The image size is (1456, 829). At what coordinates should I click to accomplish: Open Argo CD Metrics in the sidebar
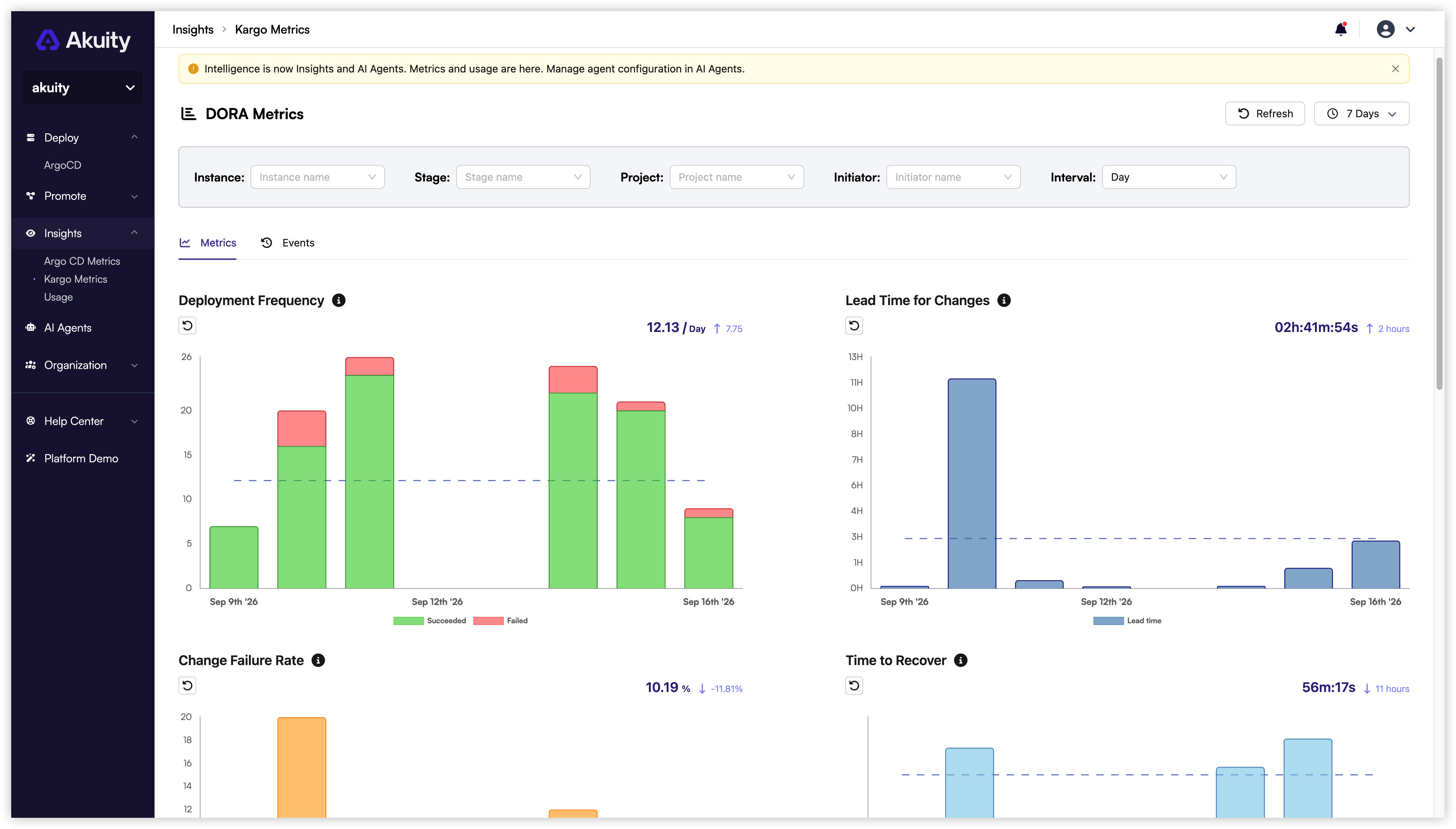coord(82,261)
